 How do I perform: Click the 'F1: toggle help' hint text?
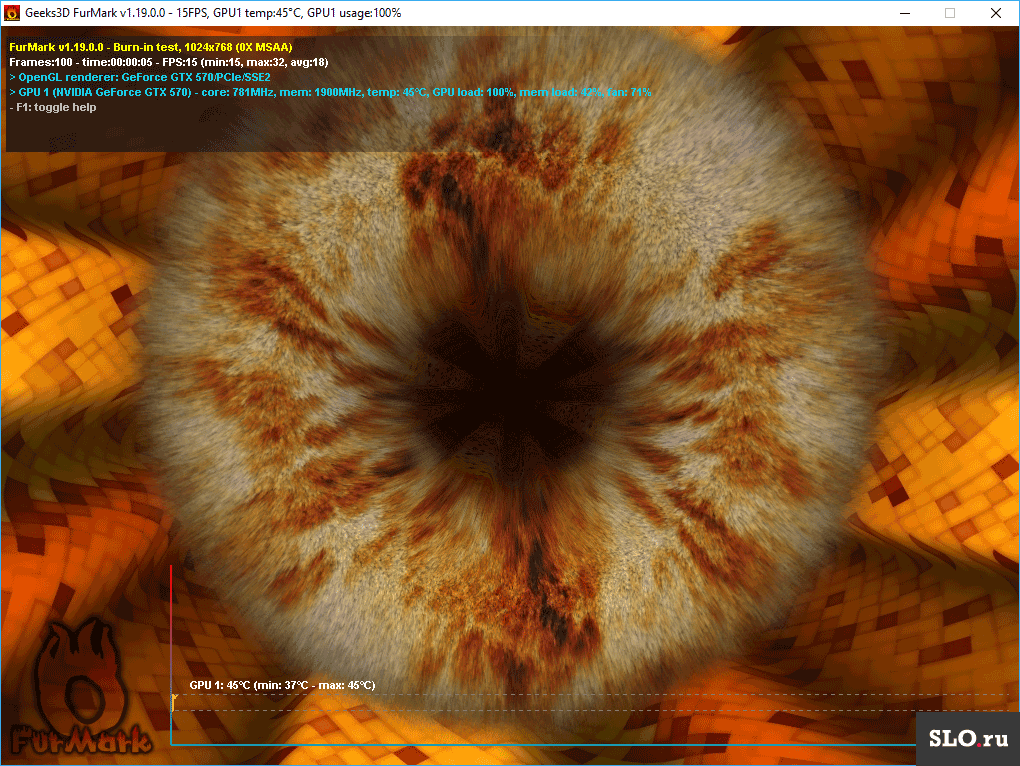click(x=53, y=107)
